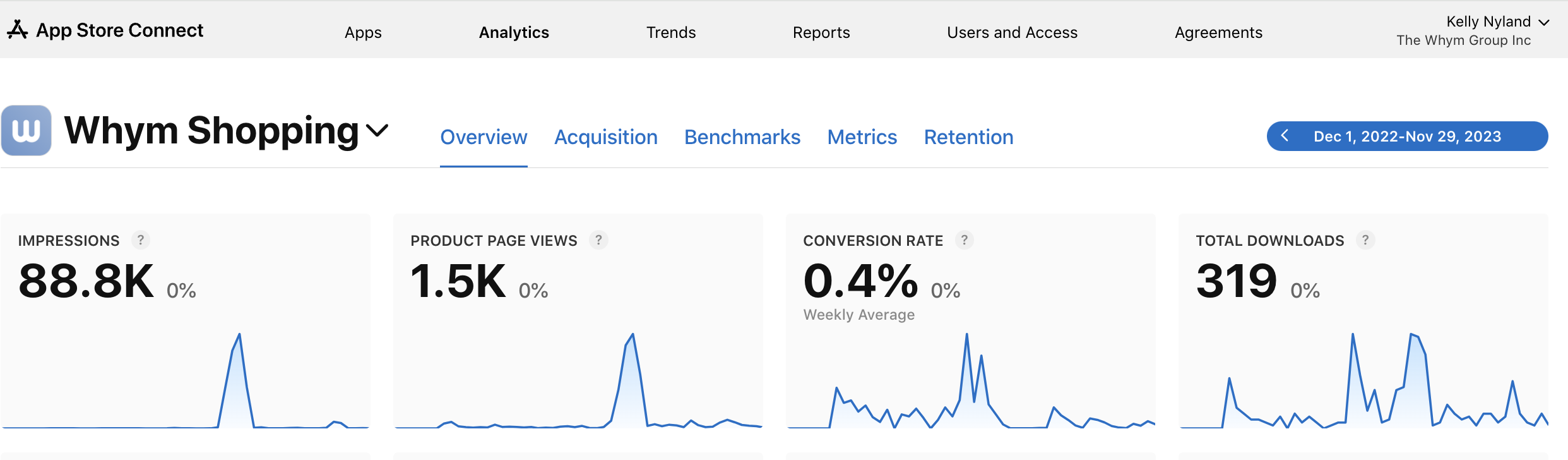Click the 'Weekly Average' label
Viewport: 1568px width, 460px height.
pos(858,315)
